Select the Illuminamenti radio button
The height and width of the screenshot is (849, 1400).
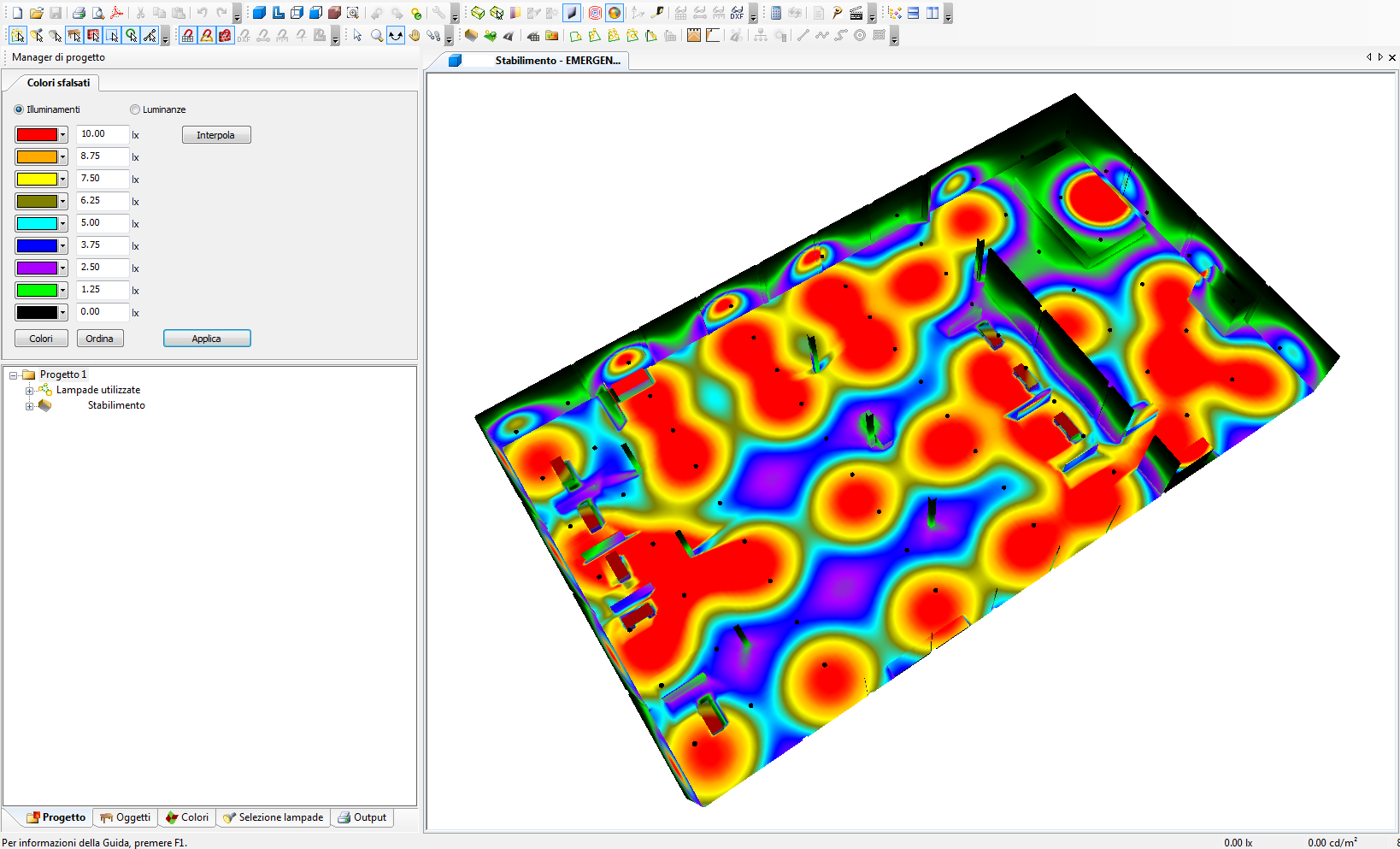(19, 109)
